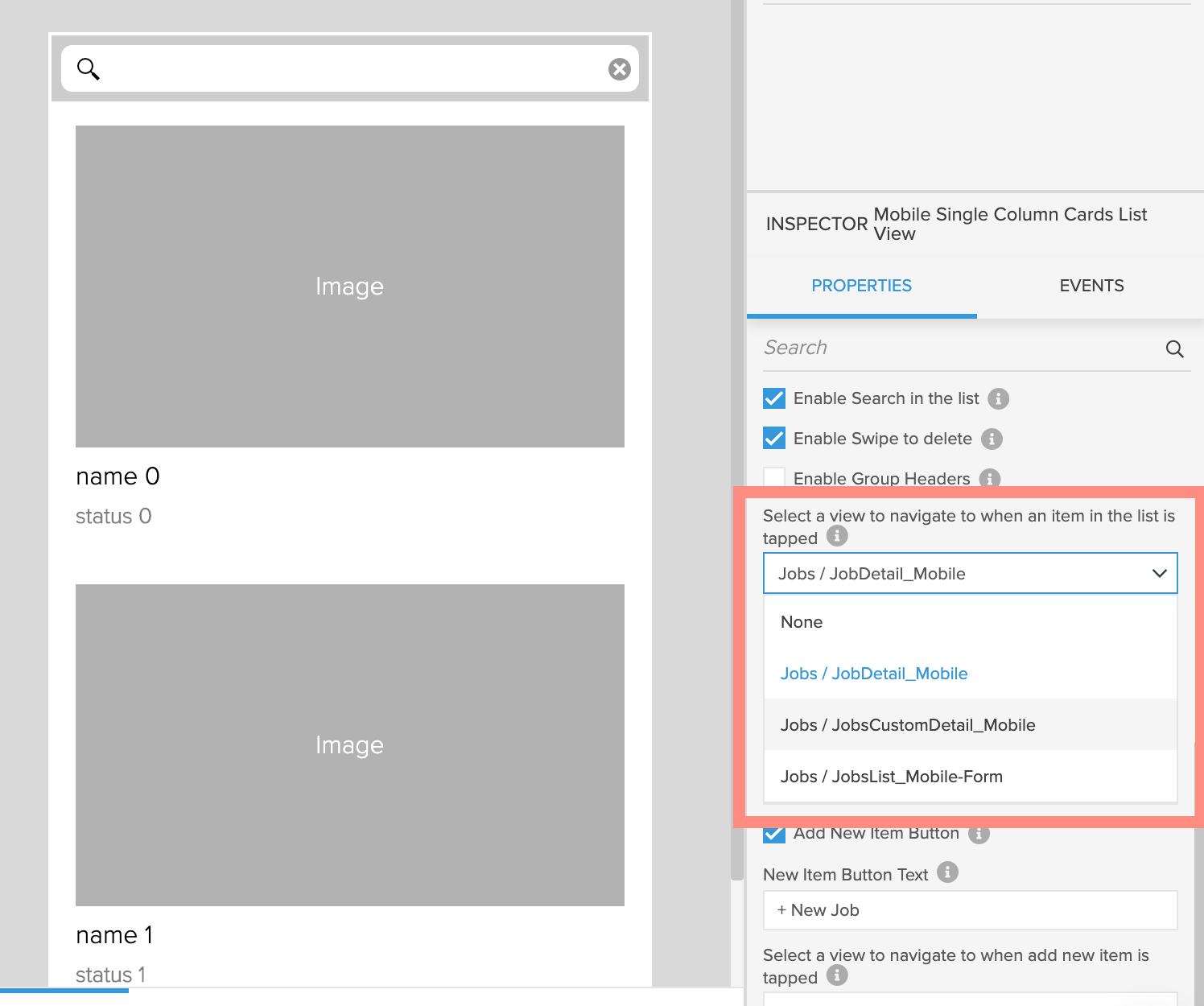This screenshot has height=1006, width=1204.
Task: Click the canvas vertical scrollbar
Action: coord(736,443)
